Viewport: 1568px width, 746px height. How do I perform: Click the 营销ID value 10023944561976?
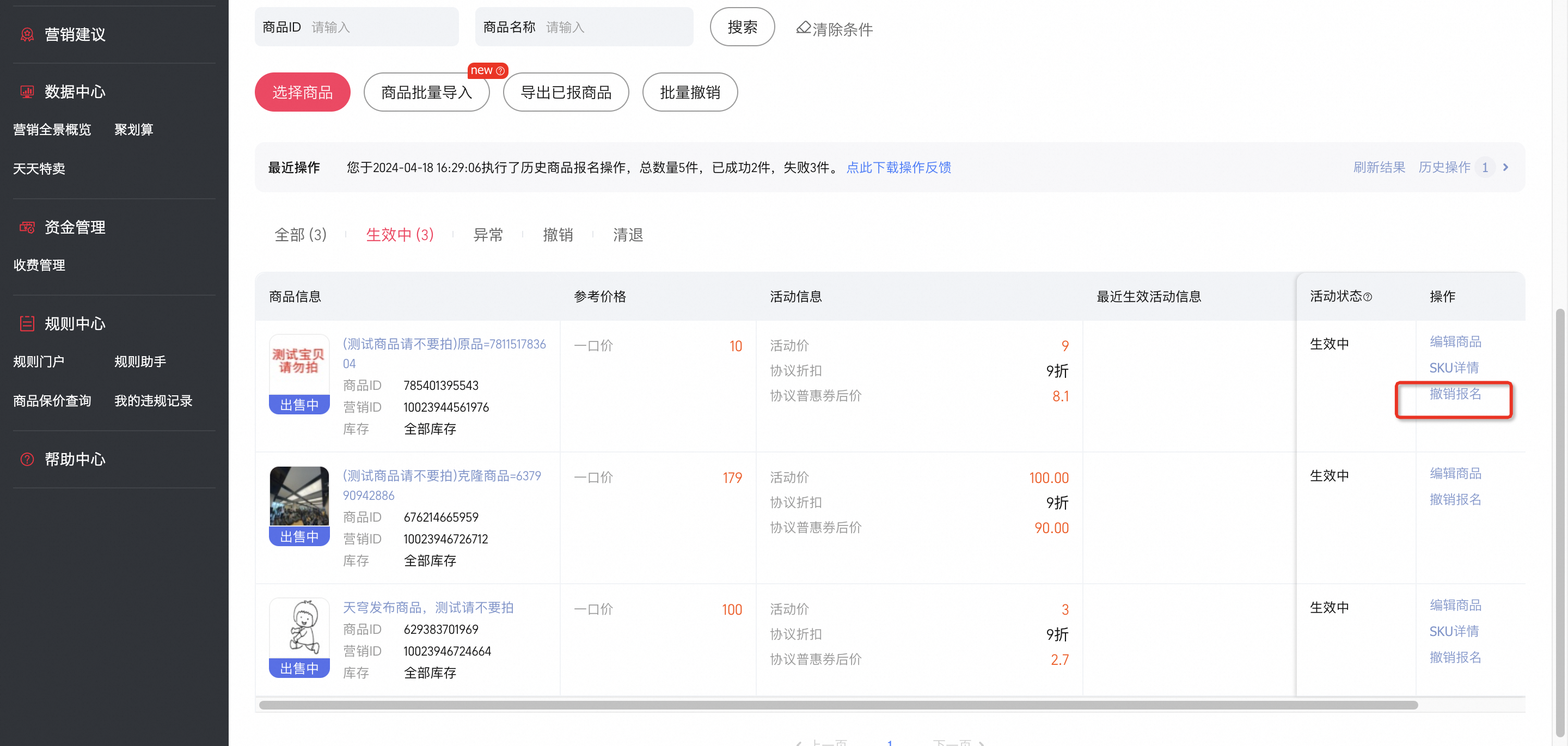click(x=446, y=407)
